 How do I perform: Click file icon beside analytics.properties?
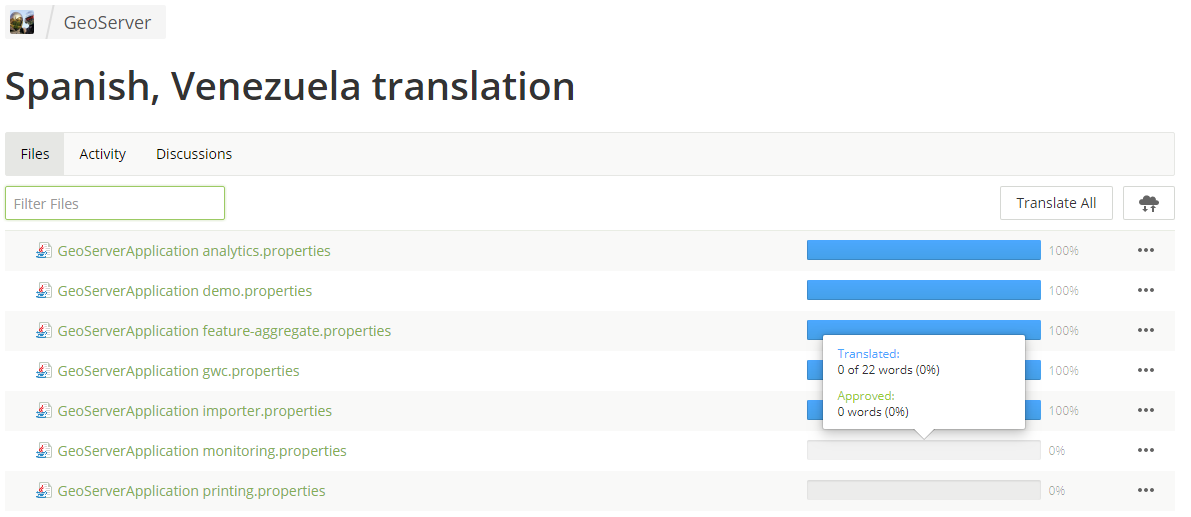tap(44, 251)
